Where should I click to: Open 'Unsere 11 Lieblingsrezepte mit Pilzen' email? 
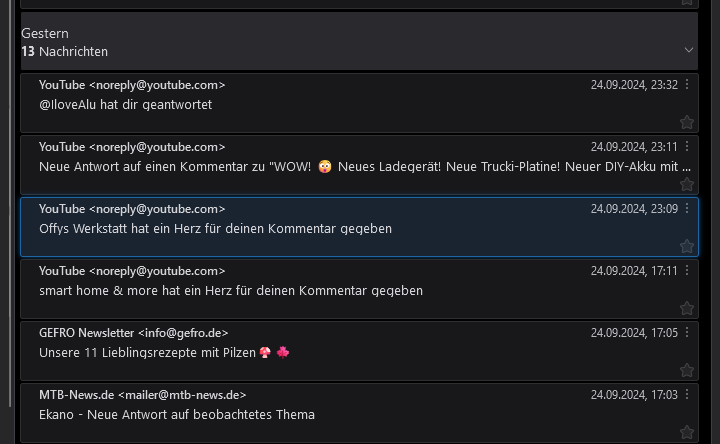click(x=150, y=352)
